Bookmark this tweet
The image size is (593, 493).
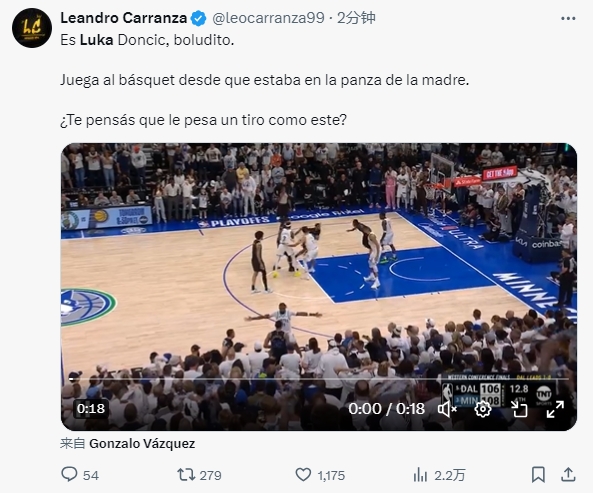pos(538,474)
